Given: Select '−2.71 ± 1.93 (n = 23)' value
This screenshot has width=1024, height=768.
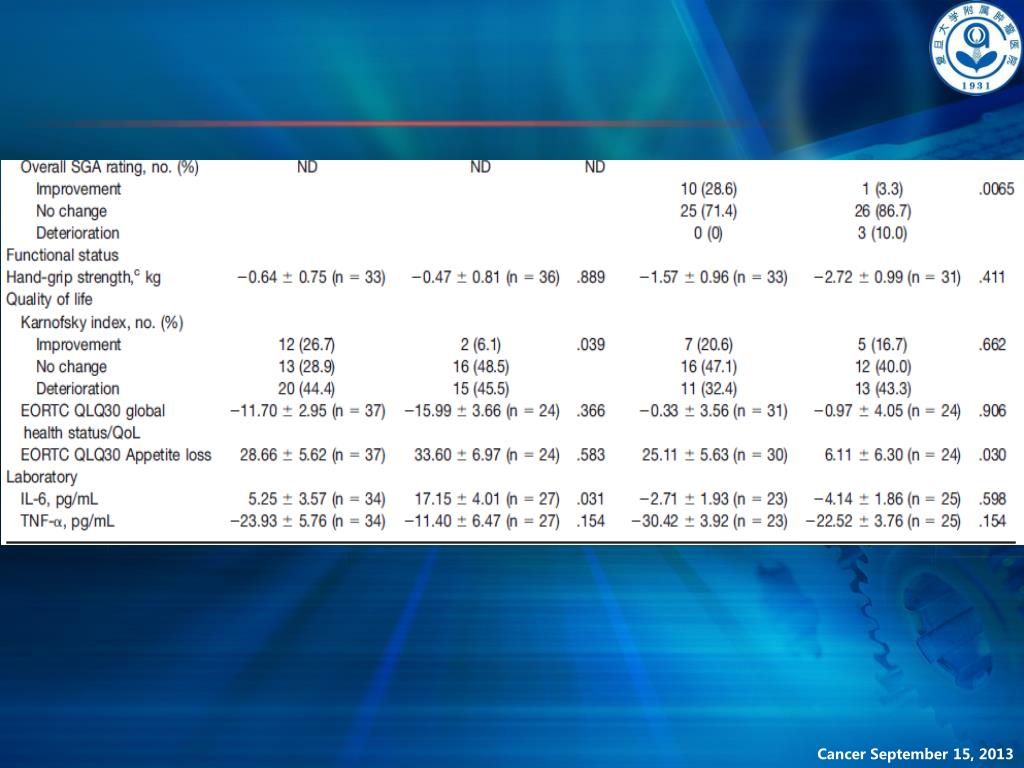Looking at the screenshot, I should 714,500.
